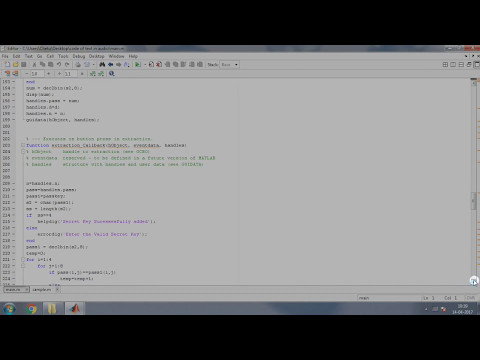The height and width of the screenshot is (360, 480).
Task: Collapse the for j=1:8 loop
Action: (23, 266)
